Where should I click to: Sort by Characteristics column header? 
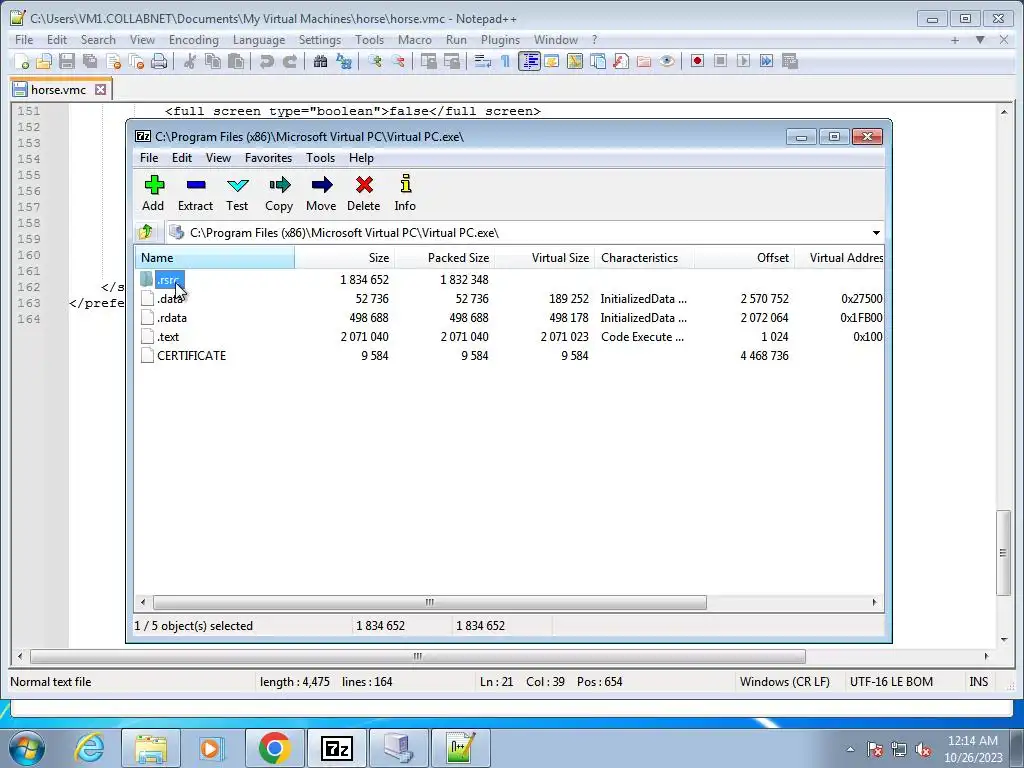click(644, 257)
